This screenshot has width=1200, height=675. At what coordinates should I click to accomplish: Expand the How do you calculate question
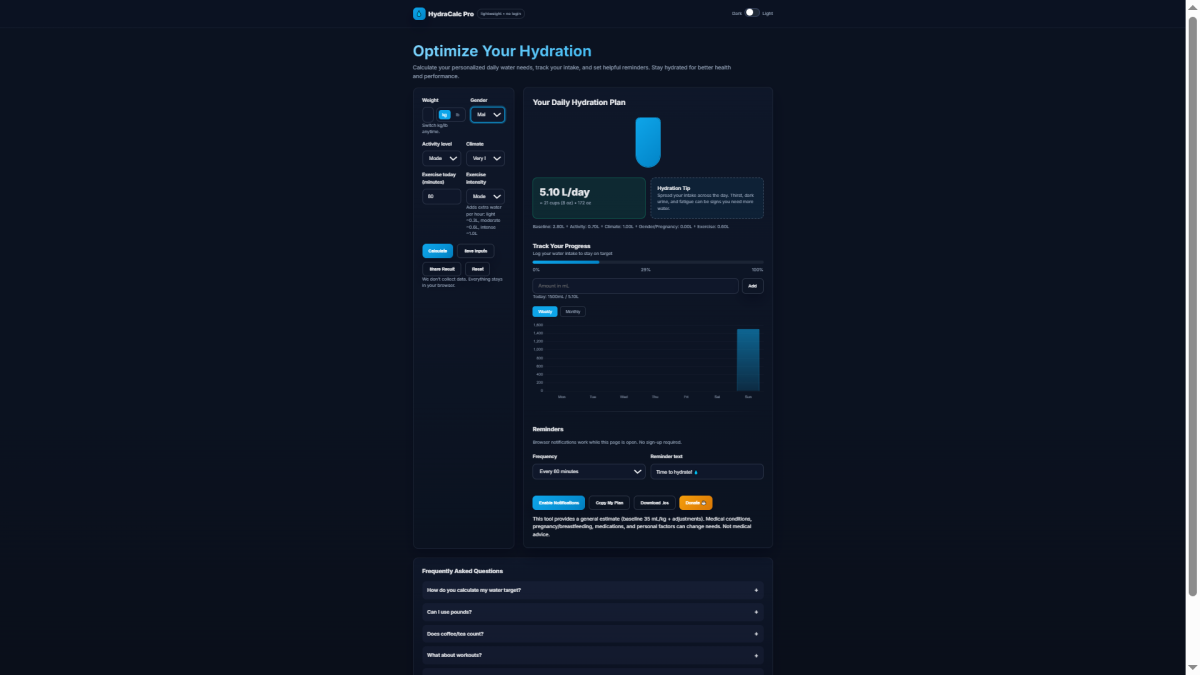592,590
